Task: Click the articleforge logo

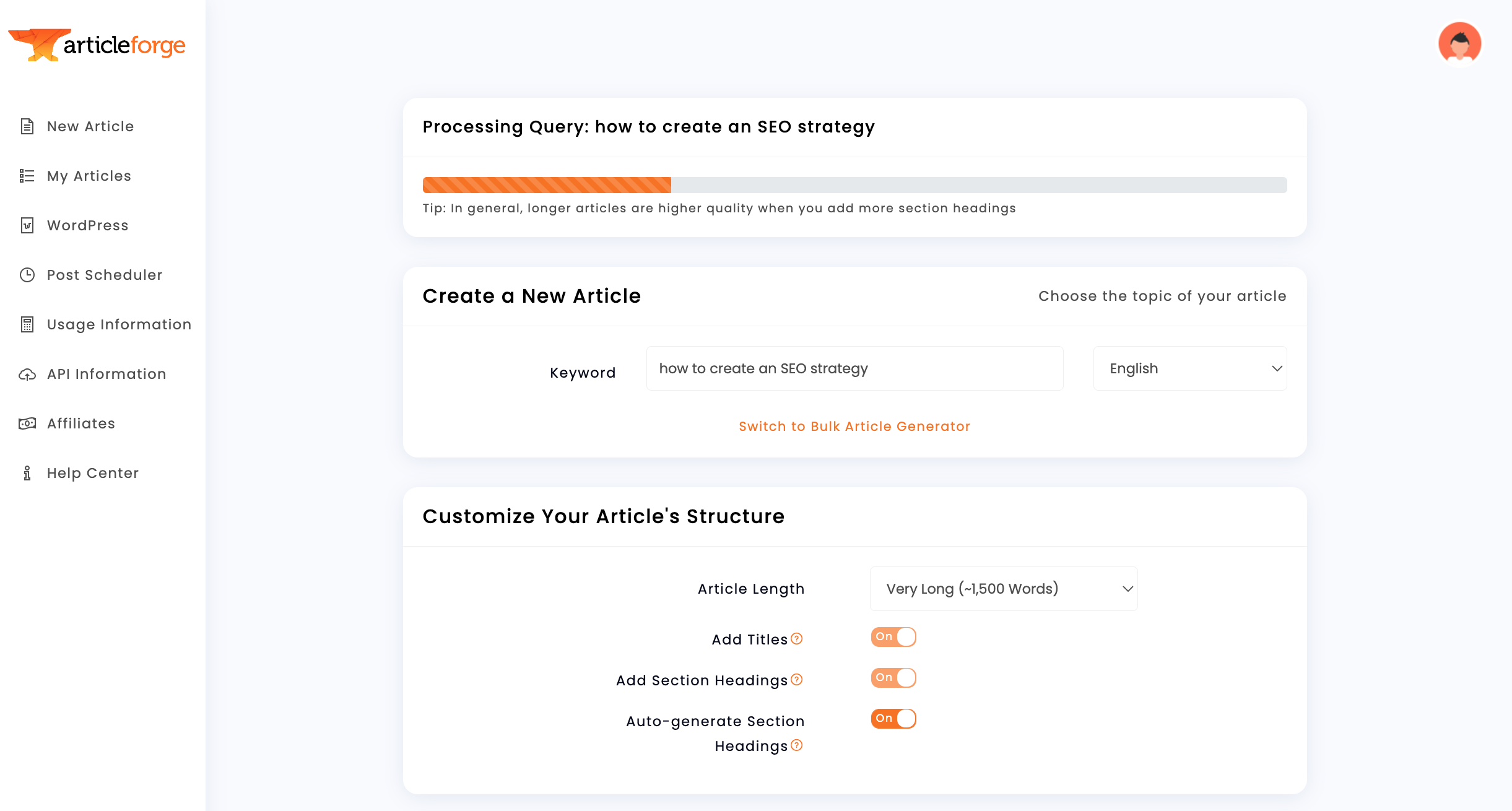Action: coord(97,45)
